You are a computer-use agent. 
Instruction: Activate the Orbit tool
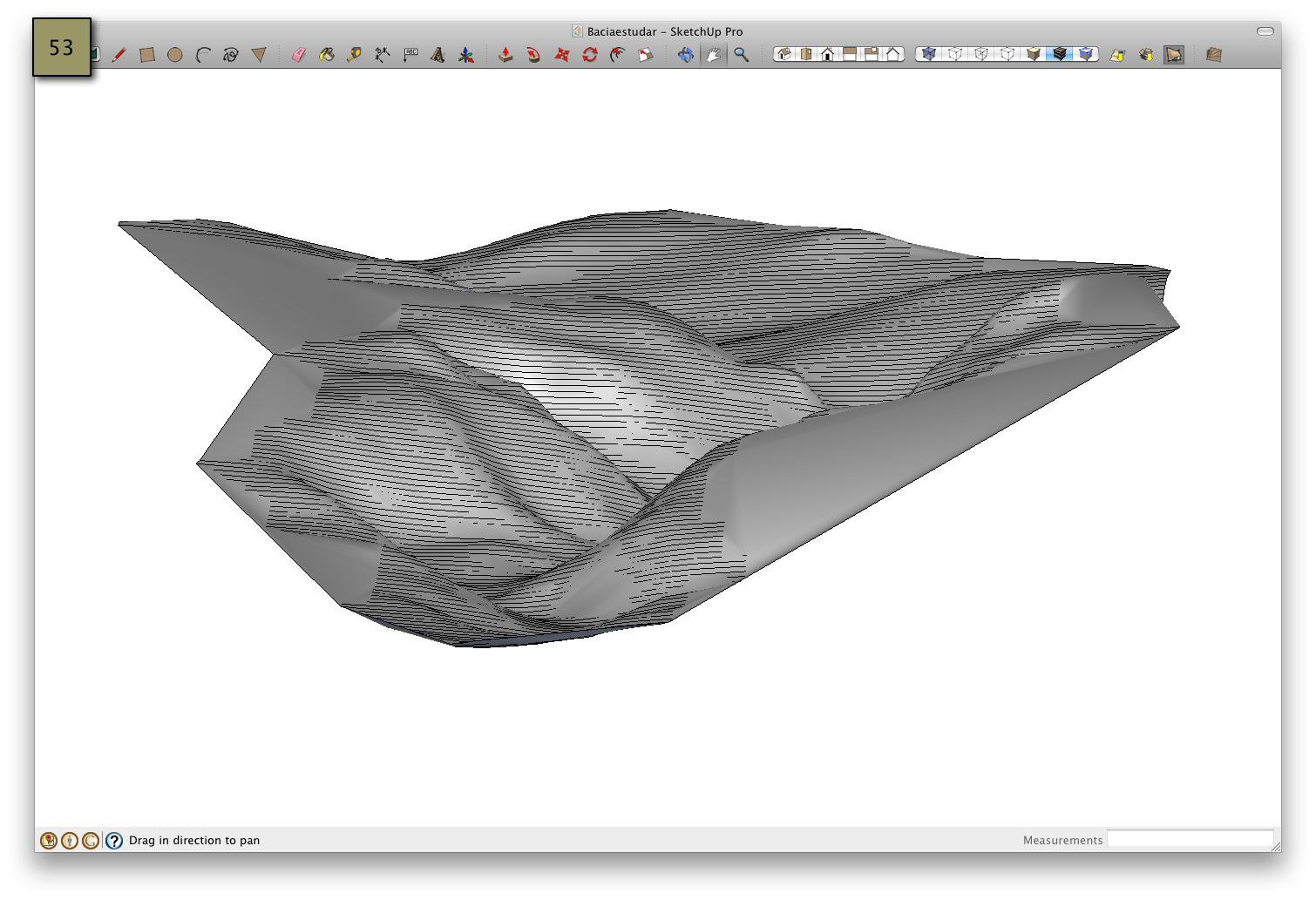tap(685, 54)
